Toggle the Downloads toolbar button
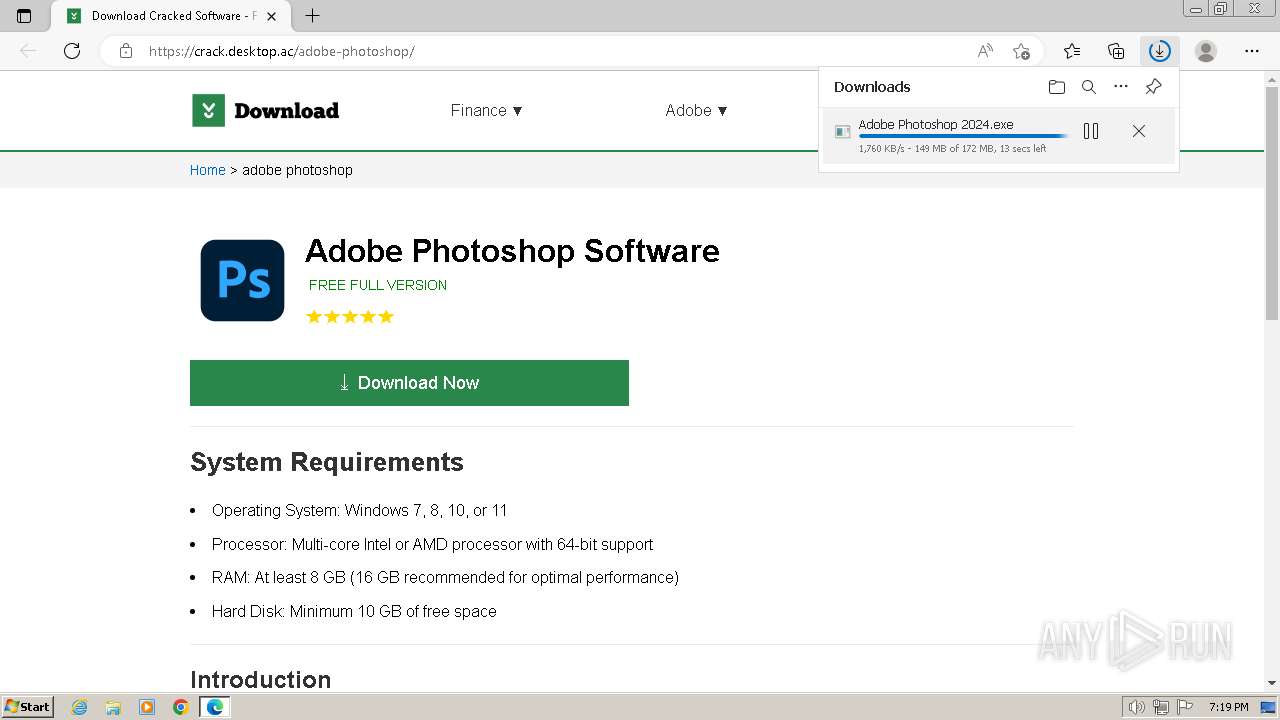Screen dimensions: 1280x720 1160,51
